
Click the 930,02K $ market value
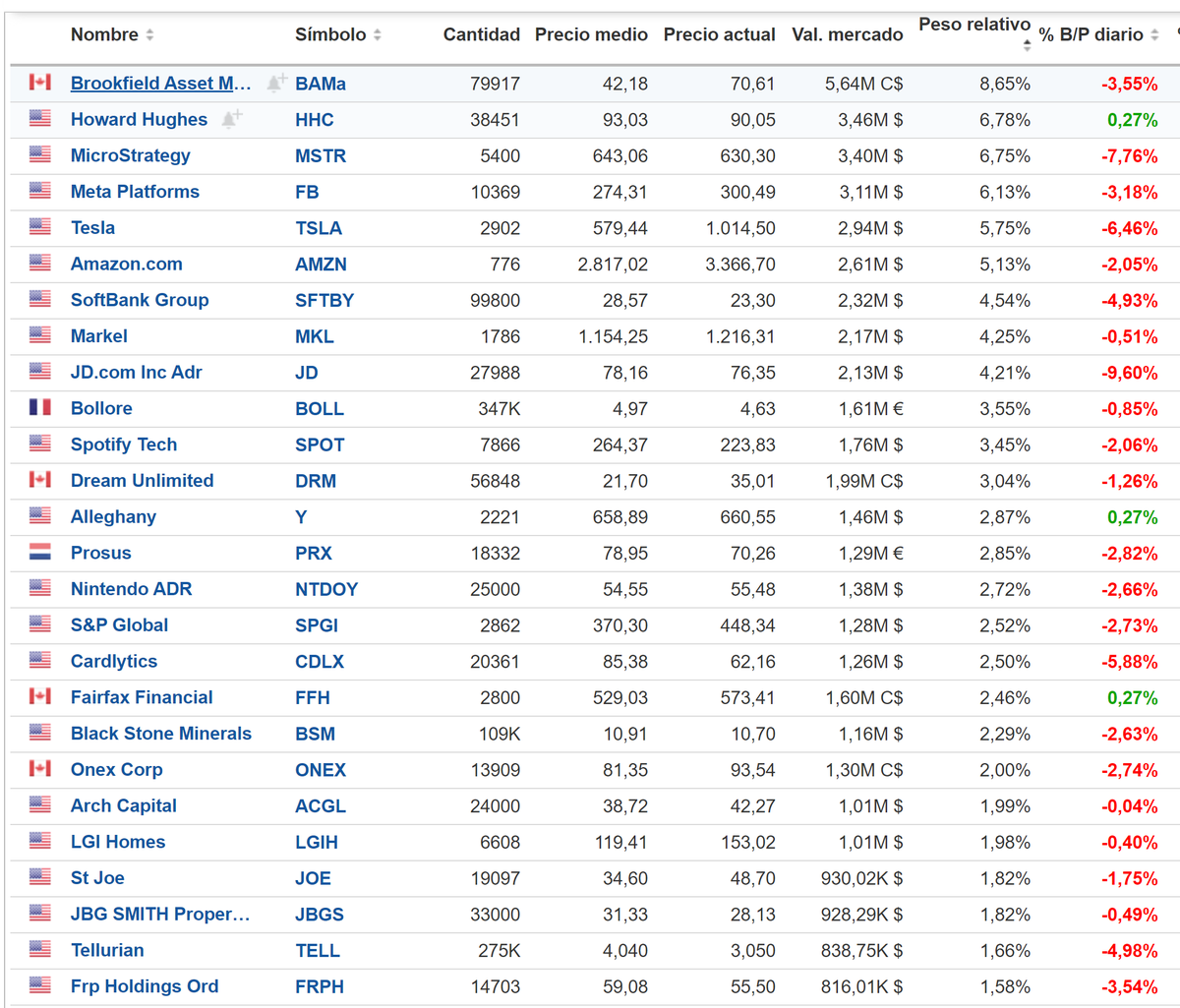coord(861,878)
